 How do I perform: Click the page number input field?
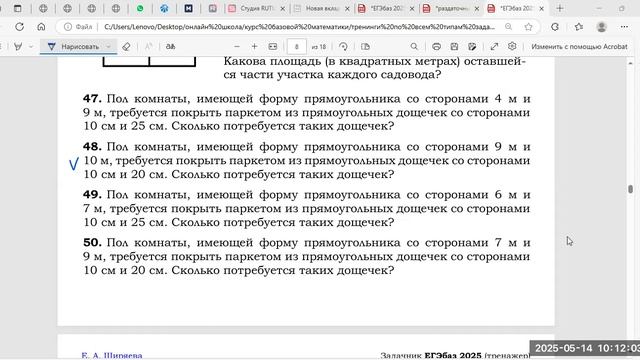coord(297,47)
